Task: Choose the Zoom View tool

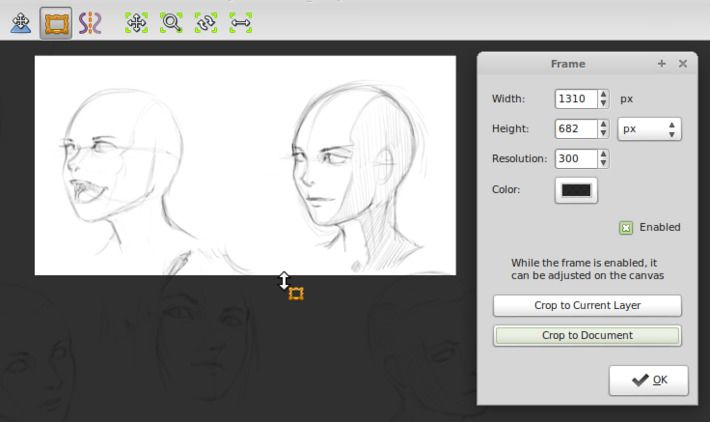Action: (x=171, y=23)
